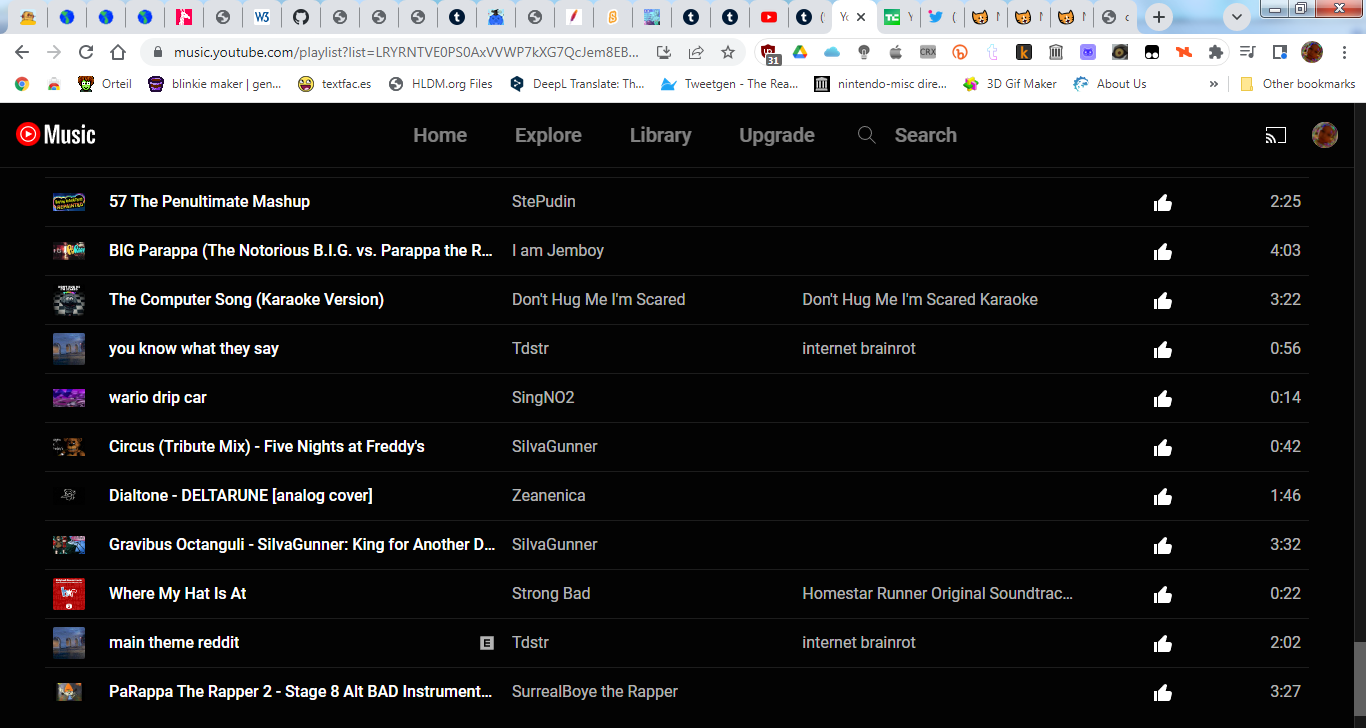
Task: Open artist SurrealBoye the Rapper
Action: [x=595, y=691]
